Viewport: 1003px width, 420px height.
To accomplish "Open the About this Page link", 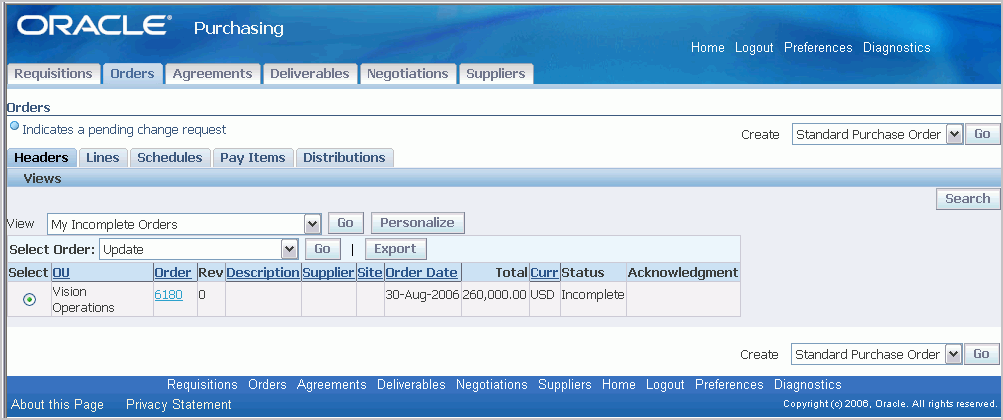I will pos(58,405).
